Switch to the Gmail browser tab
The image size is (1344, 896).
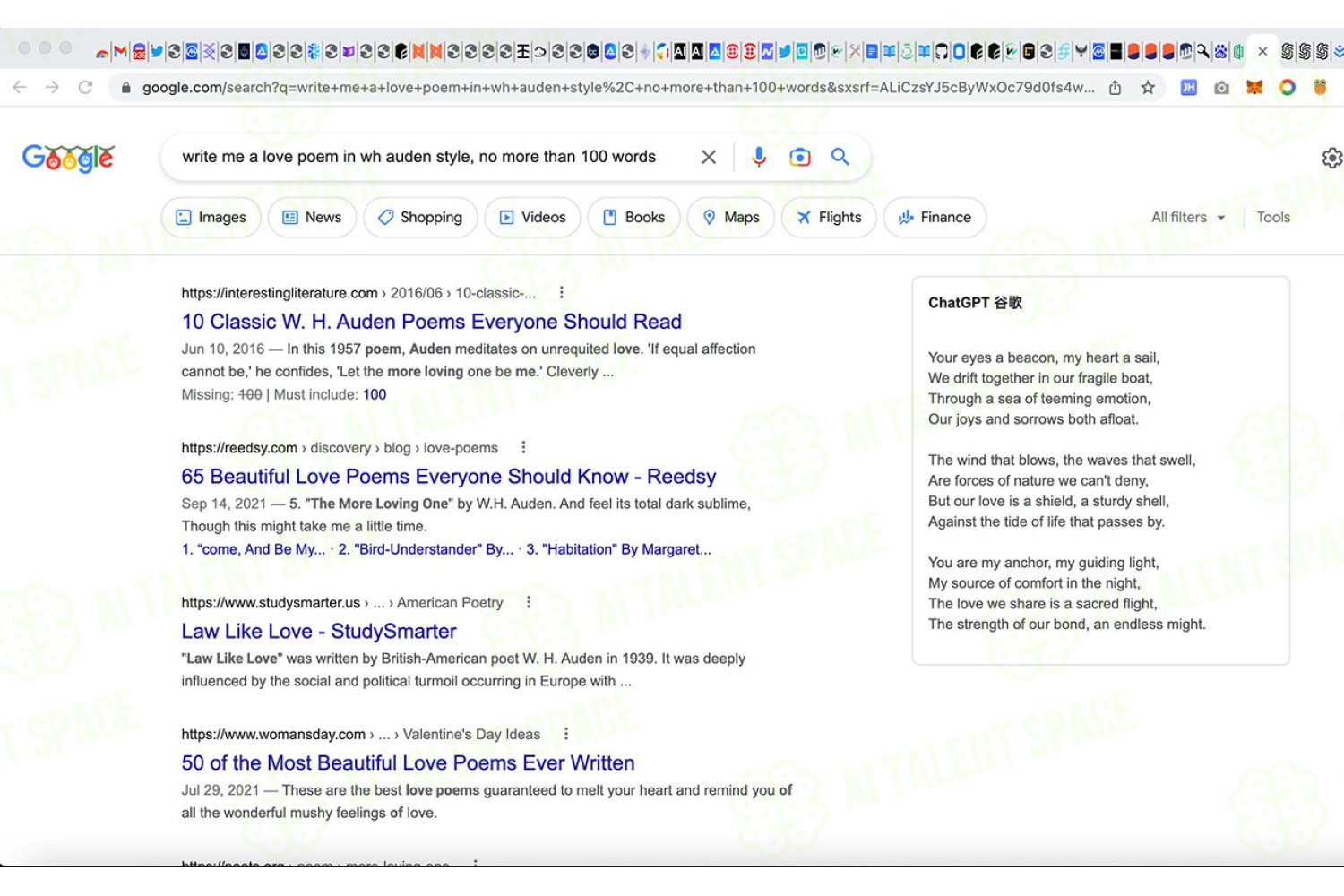point(120,52)
